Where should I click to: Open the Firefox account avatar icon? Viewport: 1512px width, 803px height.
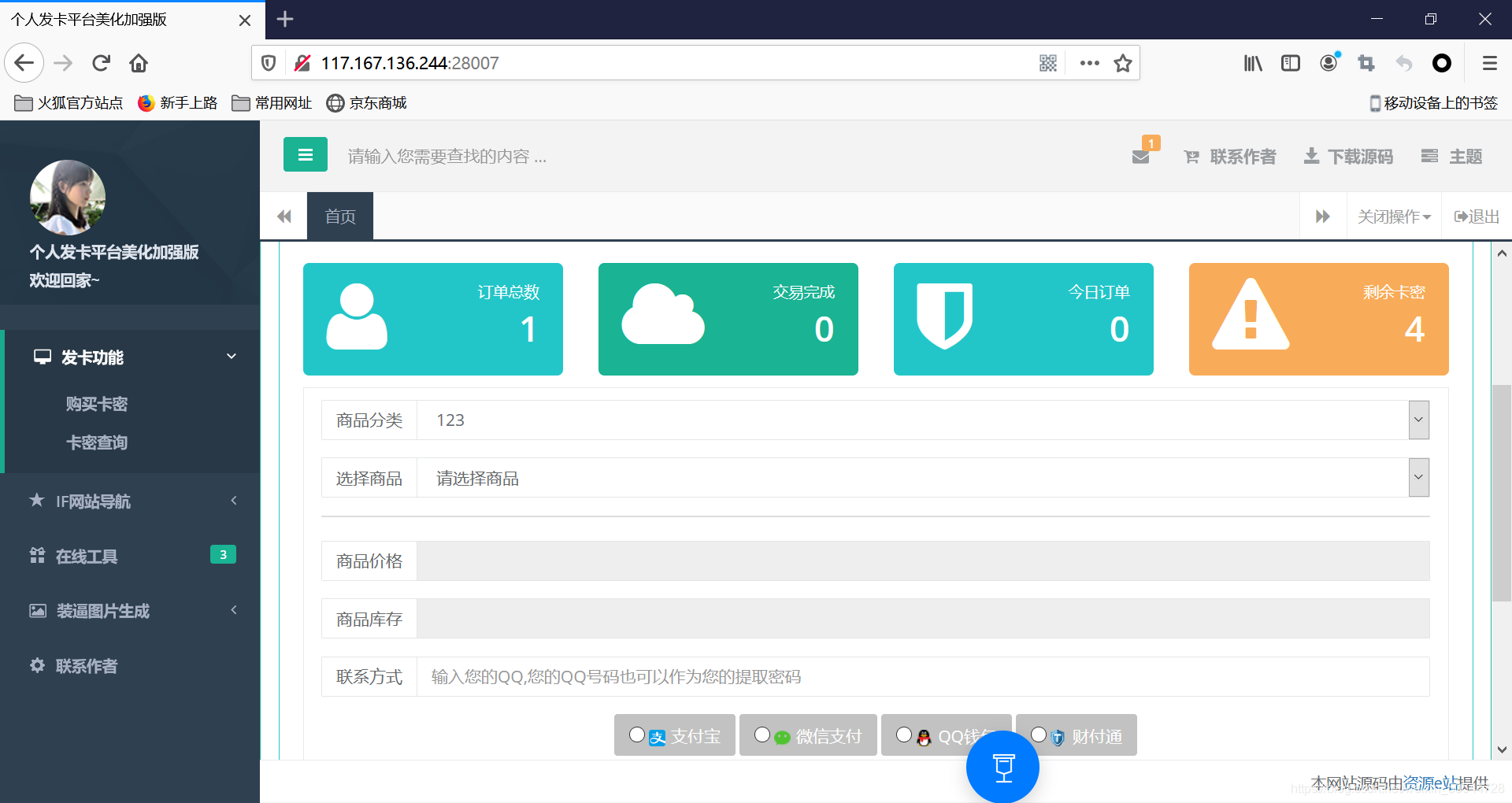coord(1329,63)
